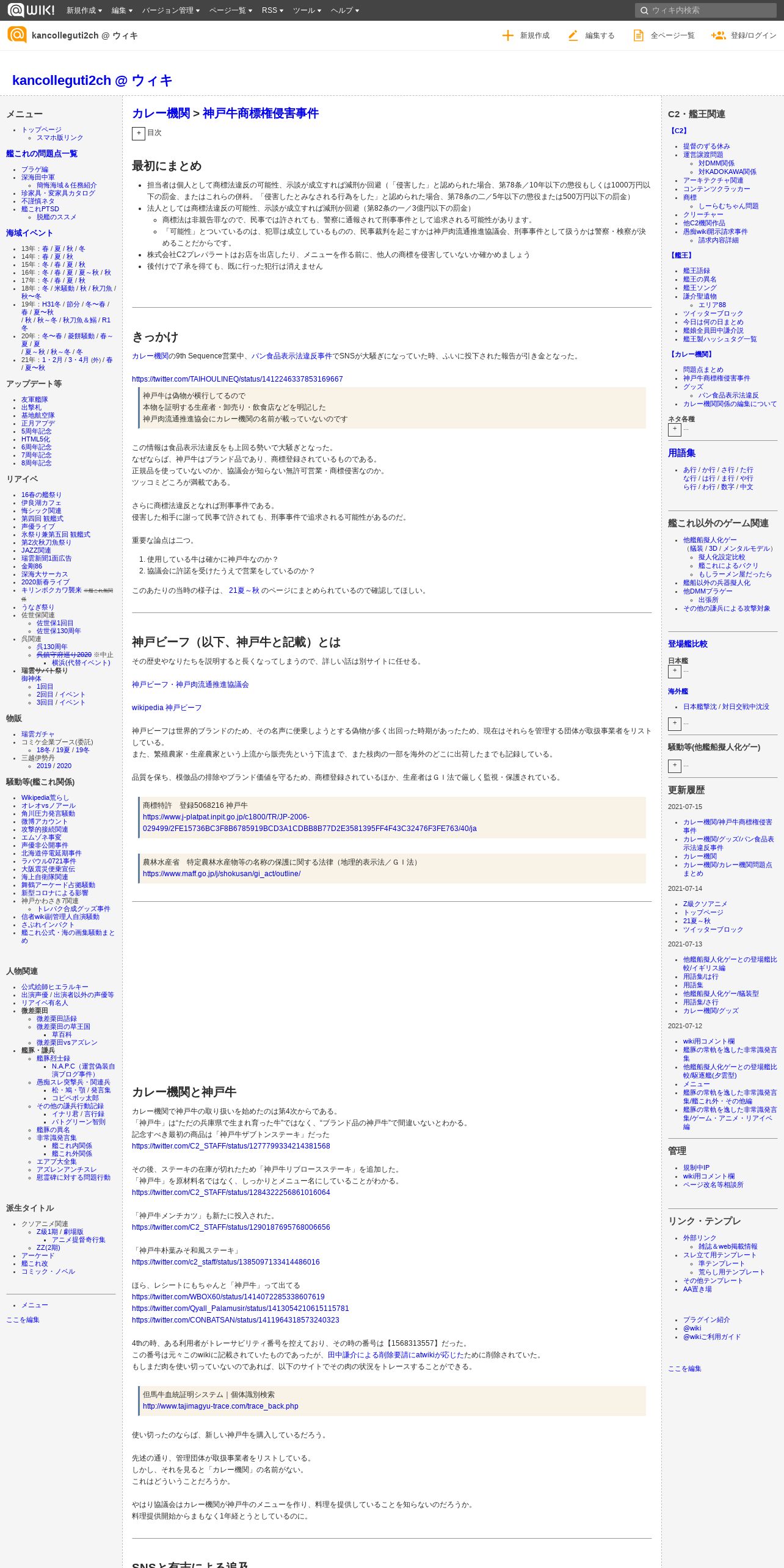Open 提督のずる休み in right sidebar
Screen dimensions: 784x1568
click(706, 146)
